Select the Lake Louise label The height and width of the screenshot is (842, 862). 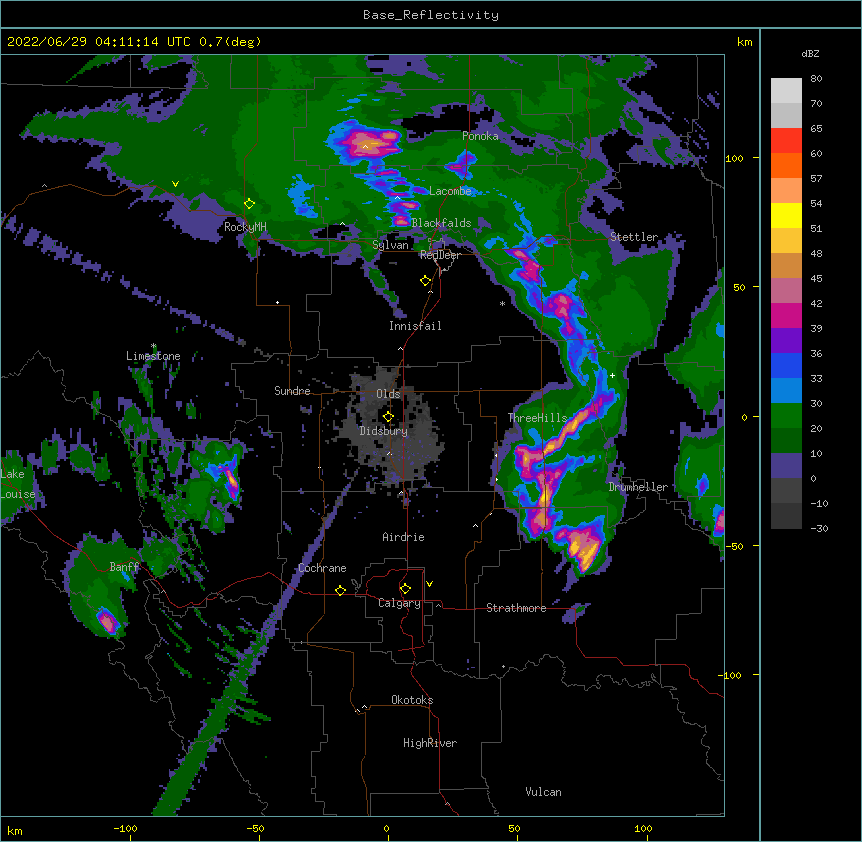pyautogui.click(x=17, y=484)
